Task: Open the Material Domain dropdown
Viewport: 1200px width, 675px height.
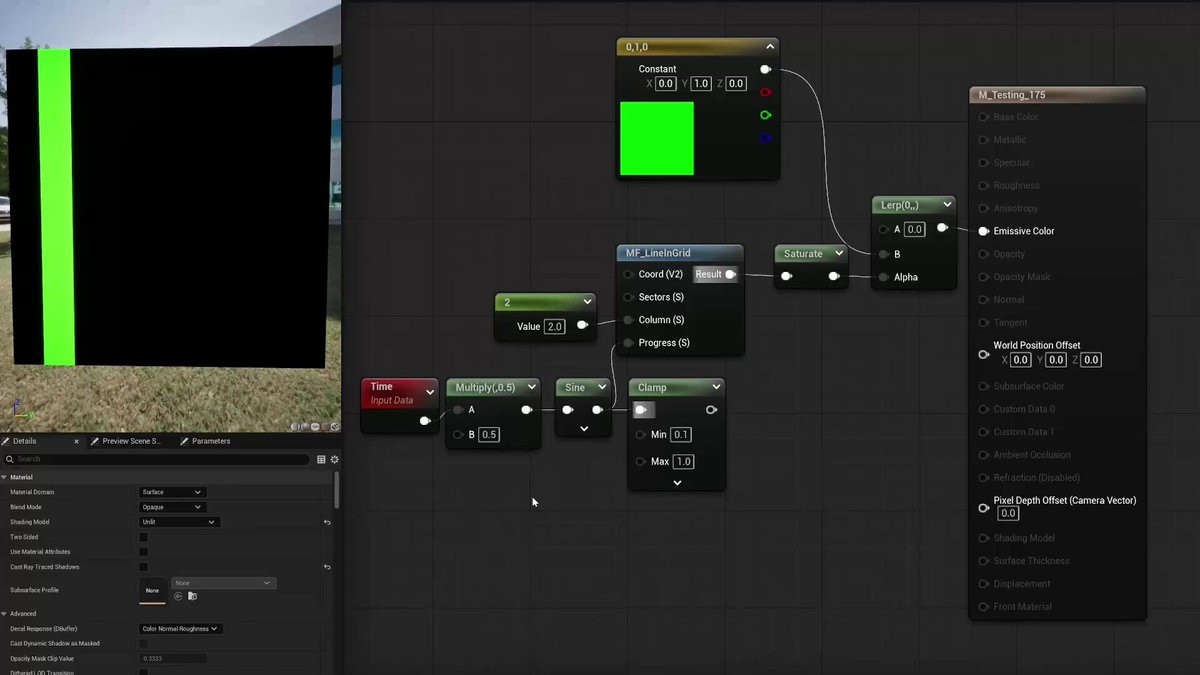Action: pyautogui.click(x=172, y=492)
